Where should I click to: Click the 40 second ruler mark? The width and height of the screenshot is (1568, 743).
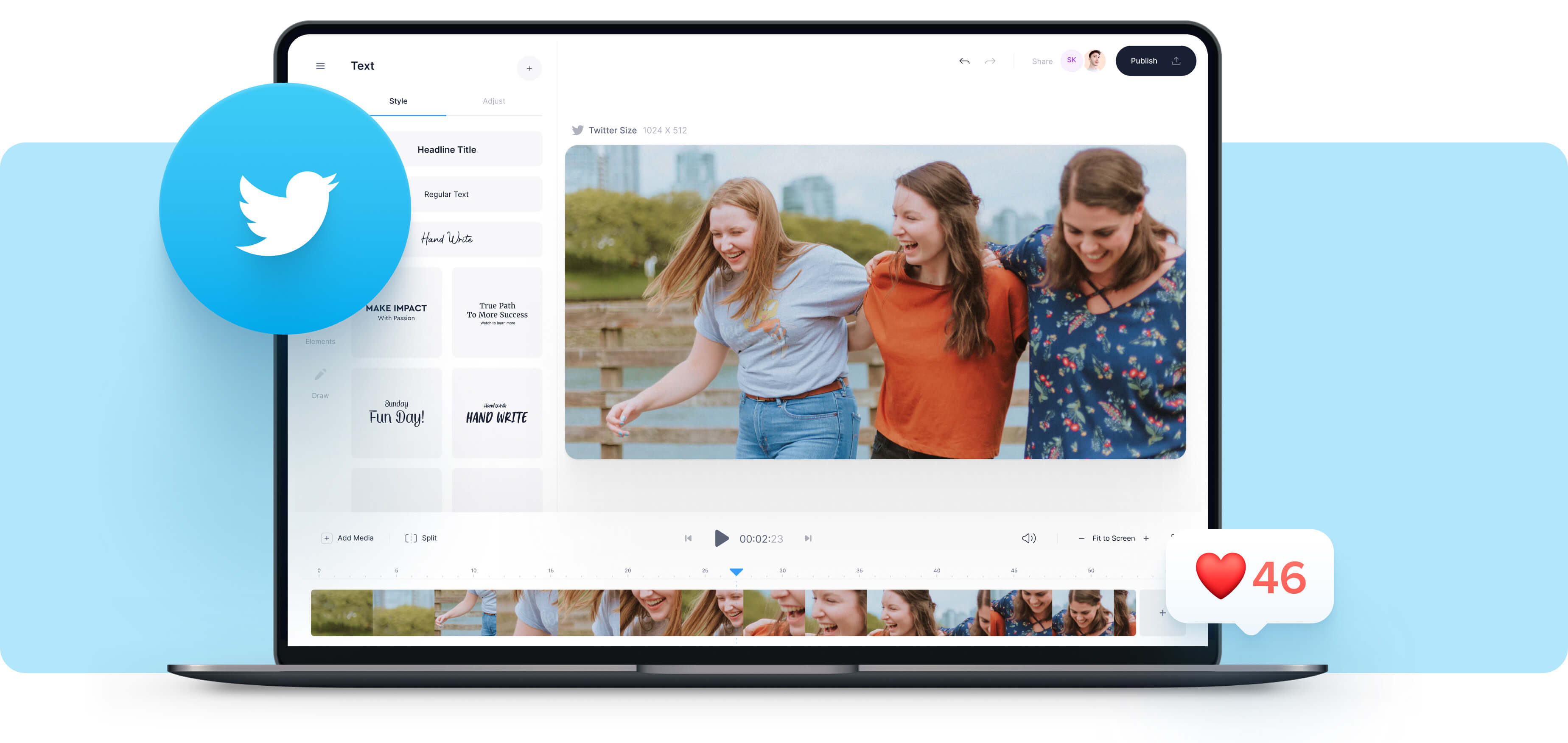937,571
